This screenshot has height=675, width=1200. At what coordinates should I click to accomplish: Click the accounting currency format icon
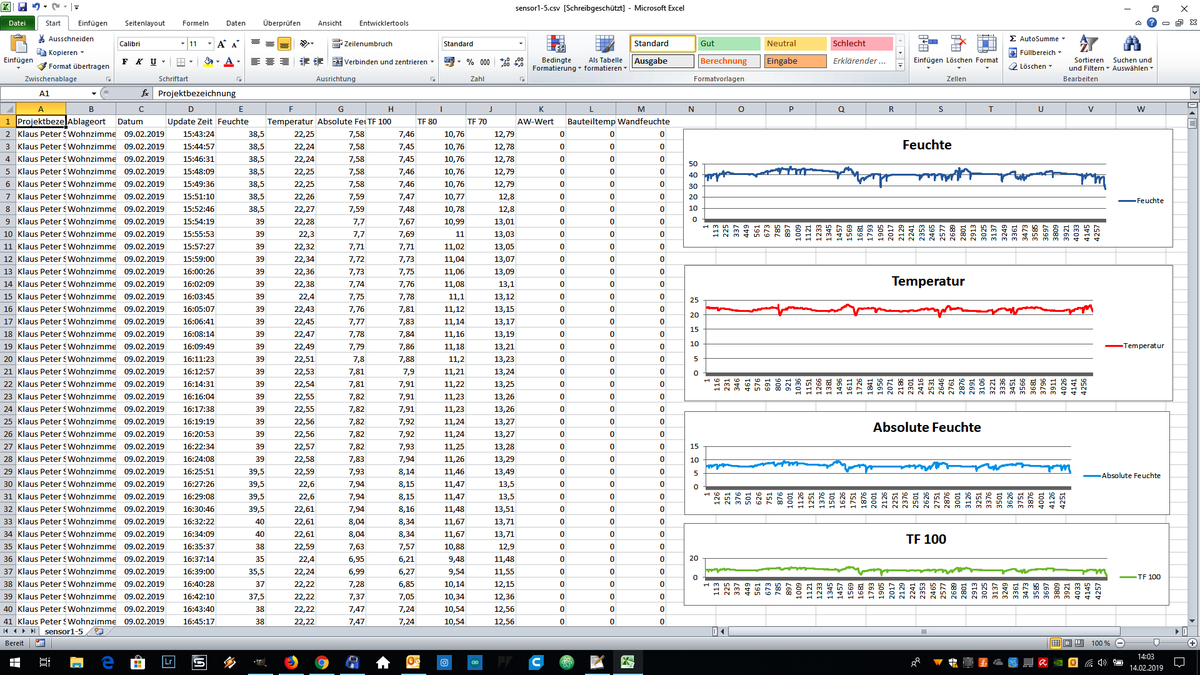[x=450, y=62]
